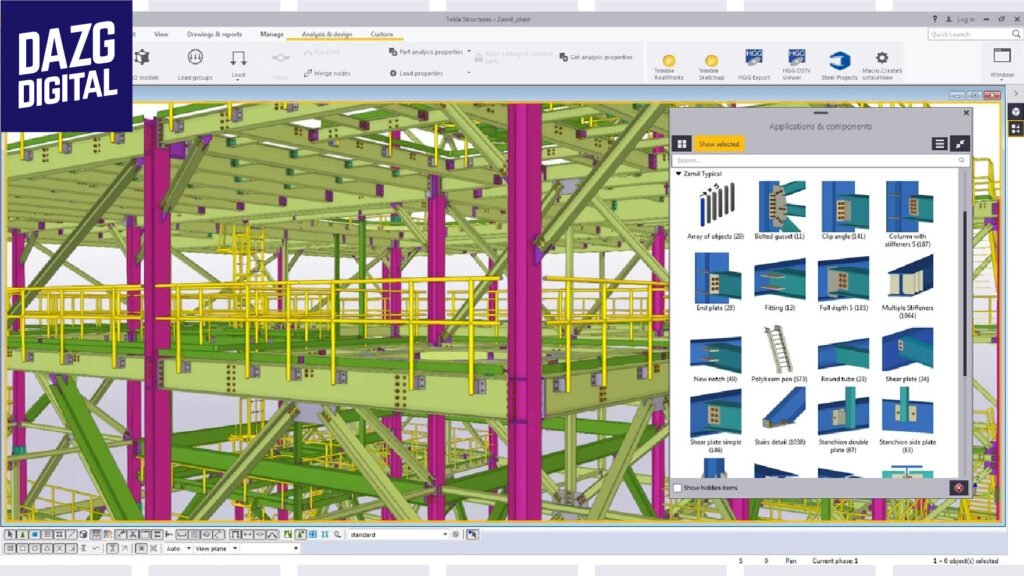Open the Load groups tool
This screenshot has width=1024, height=576.
[x=195, y=62]
